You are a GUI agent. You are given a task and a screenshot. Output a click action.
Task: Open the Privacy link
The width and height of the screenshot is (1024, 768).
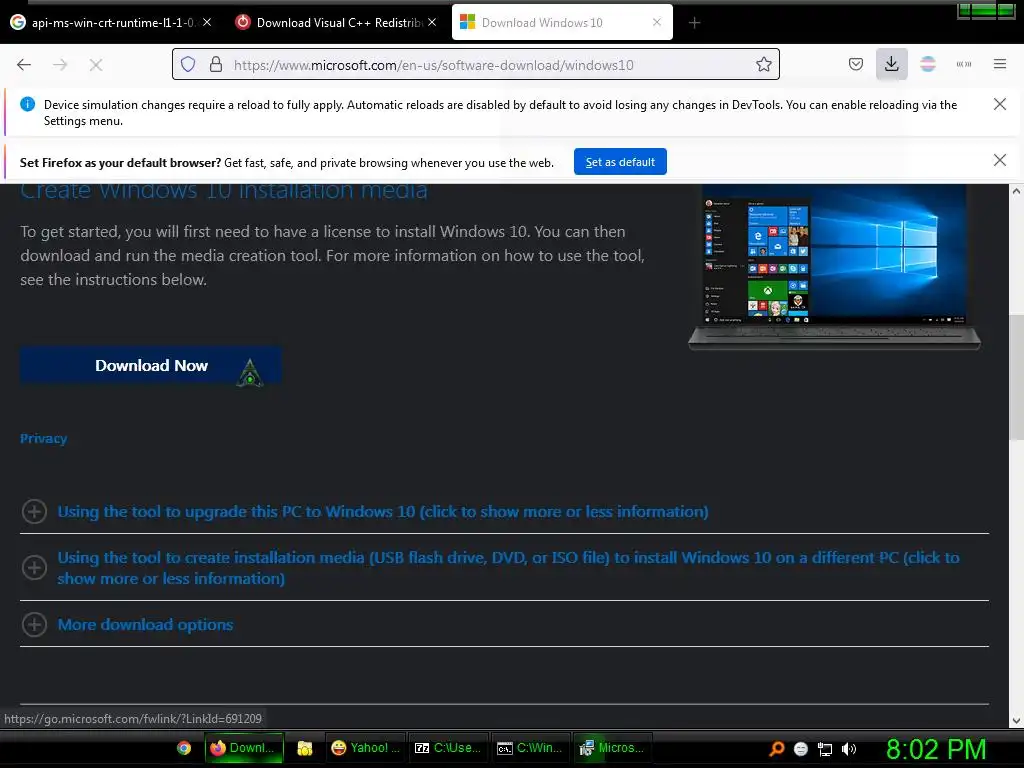(43, 438)
